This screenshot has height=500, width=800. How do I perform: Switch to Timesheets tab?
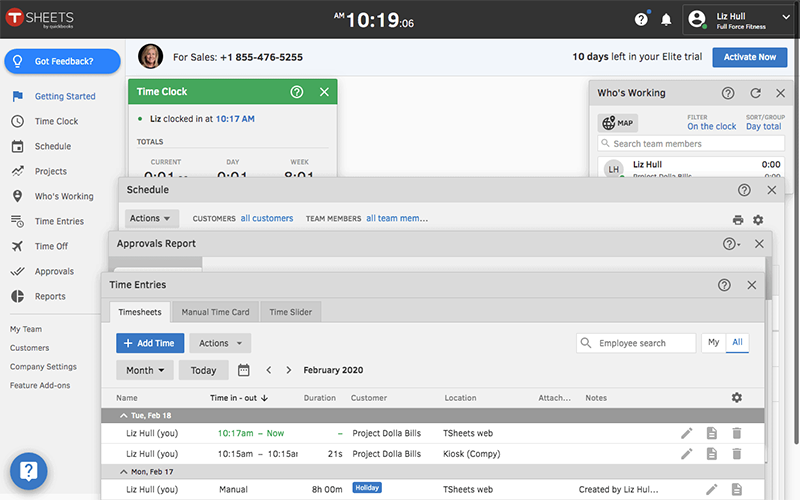click(140, 312)
